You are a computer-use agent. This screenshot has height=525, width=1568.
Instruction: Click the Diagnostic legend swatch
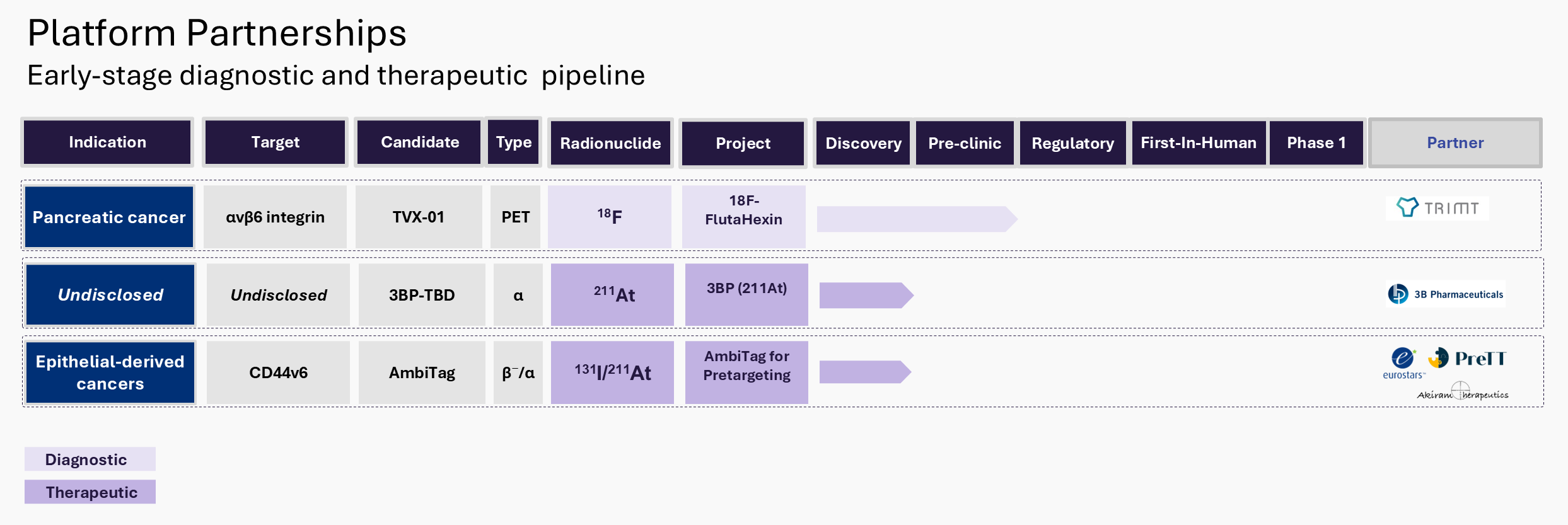pyautogui.click(x=90, y=459)
